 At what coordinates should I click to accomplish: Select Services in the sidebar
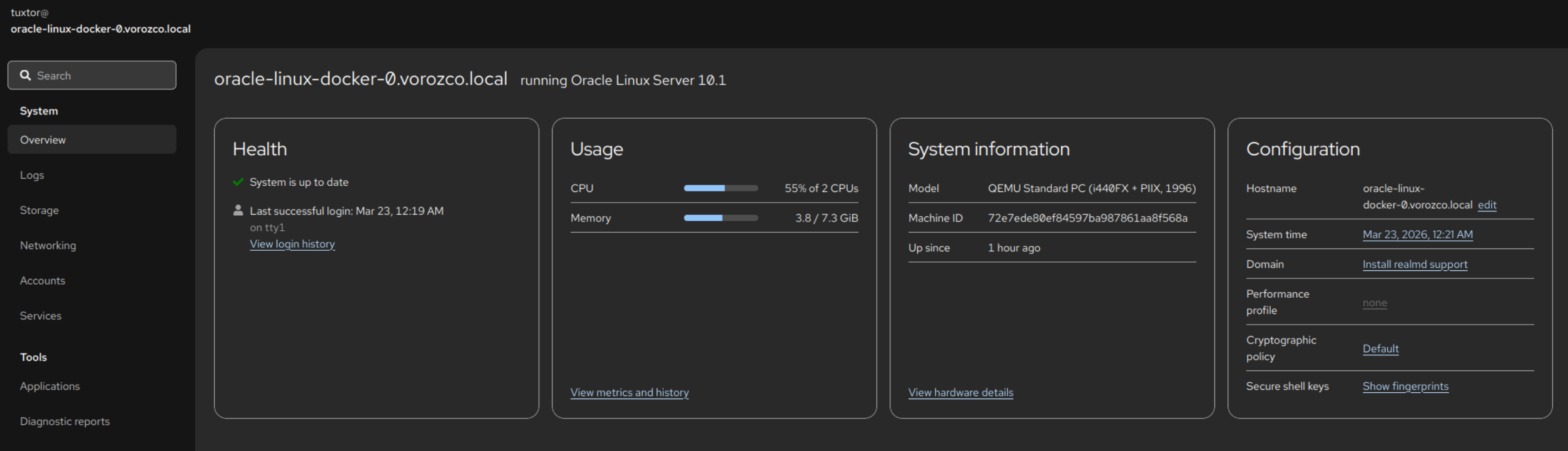[41, 316]
